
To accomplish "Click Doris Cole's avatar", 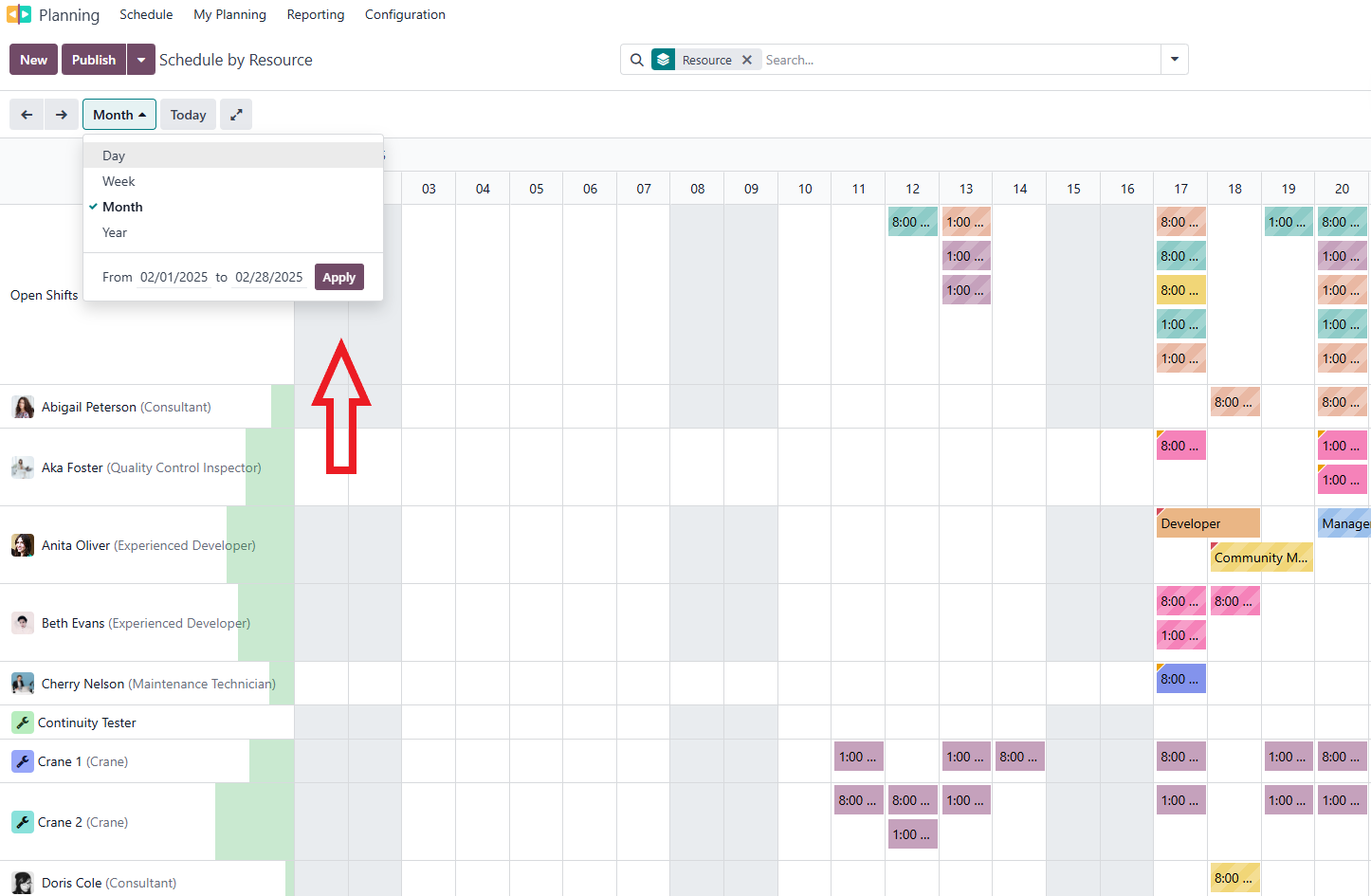I will pos(23,883).
